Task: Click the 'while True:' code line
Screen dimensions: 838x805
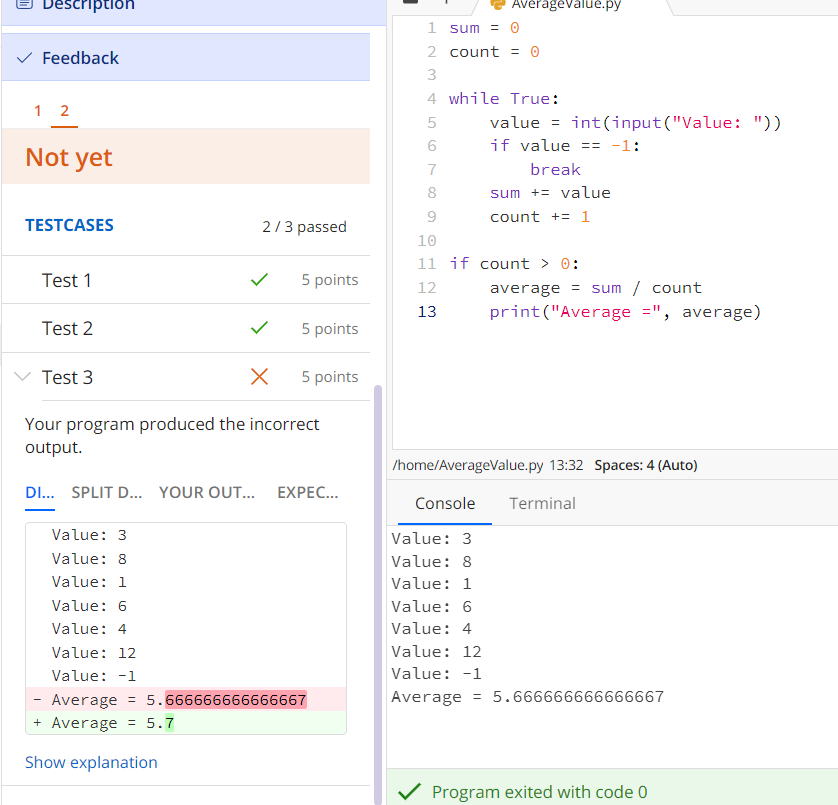Action: click(x=504, y=99)
